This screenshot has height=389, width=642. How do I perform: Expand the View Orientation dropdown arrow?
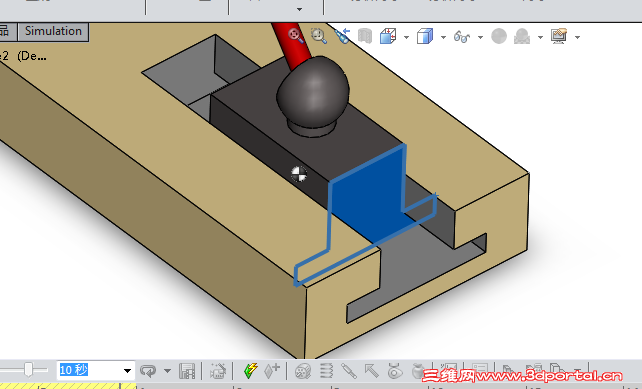(406, 37)
